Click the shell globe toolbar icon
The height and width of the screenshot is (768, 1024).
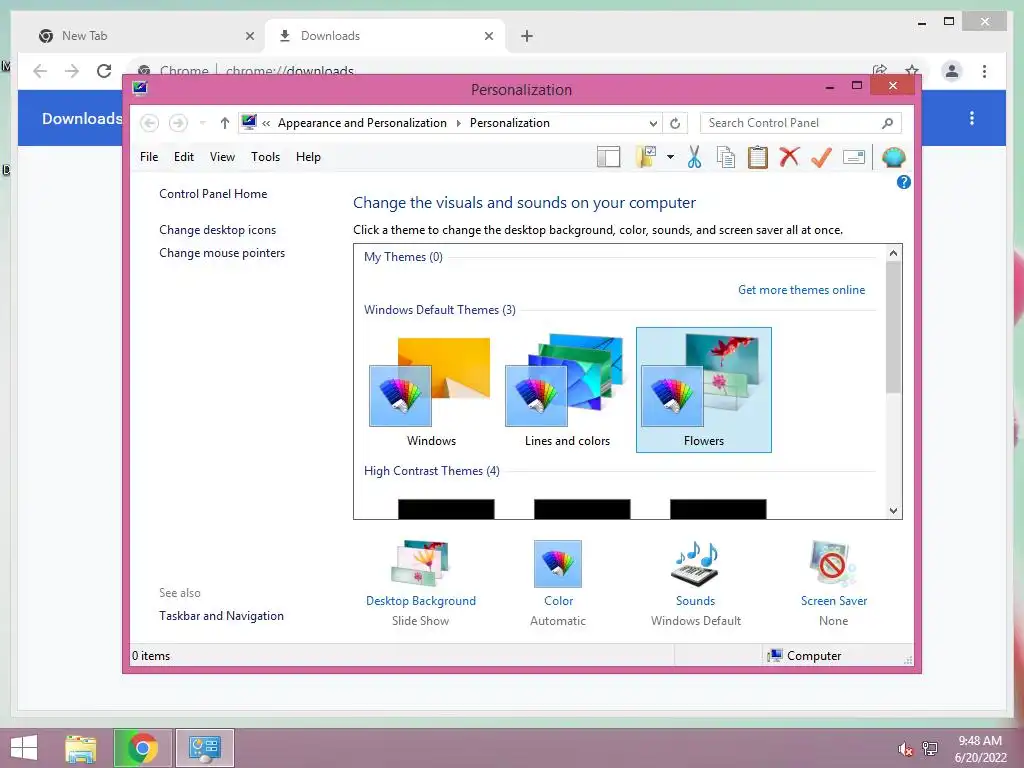pyautogui.click(x=893, y=157)
